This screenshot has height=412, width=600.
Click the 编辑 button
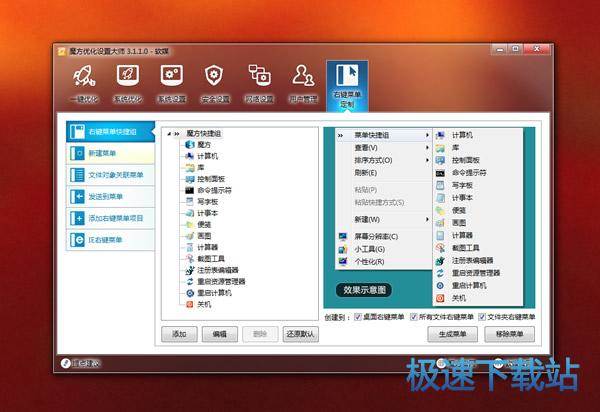[220, 334]
